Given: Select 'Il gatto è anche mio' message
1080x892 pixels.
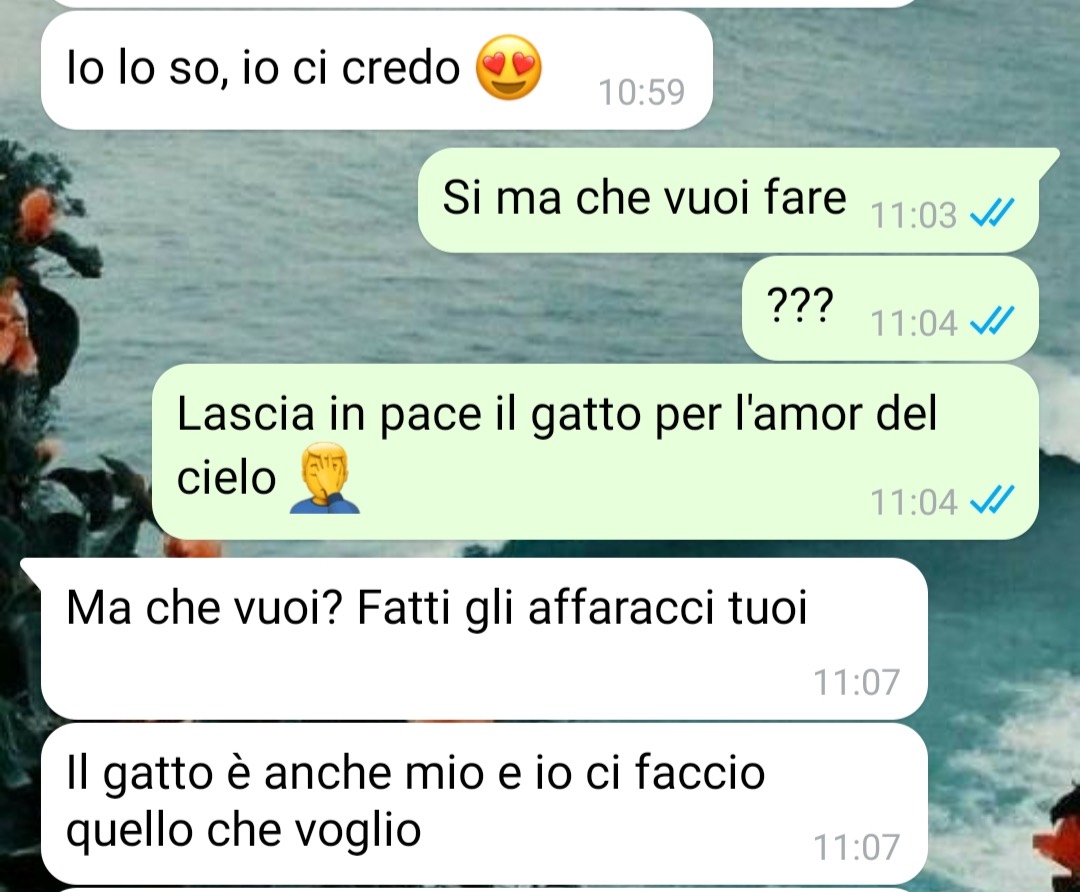Looking at the screenshot, I should click(484, 804).
